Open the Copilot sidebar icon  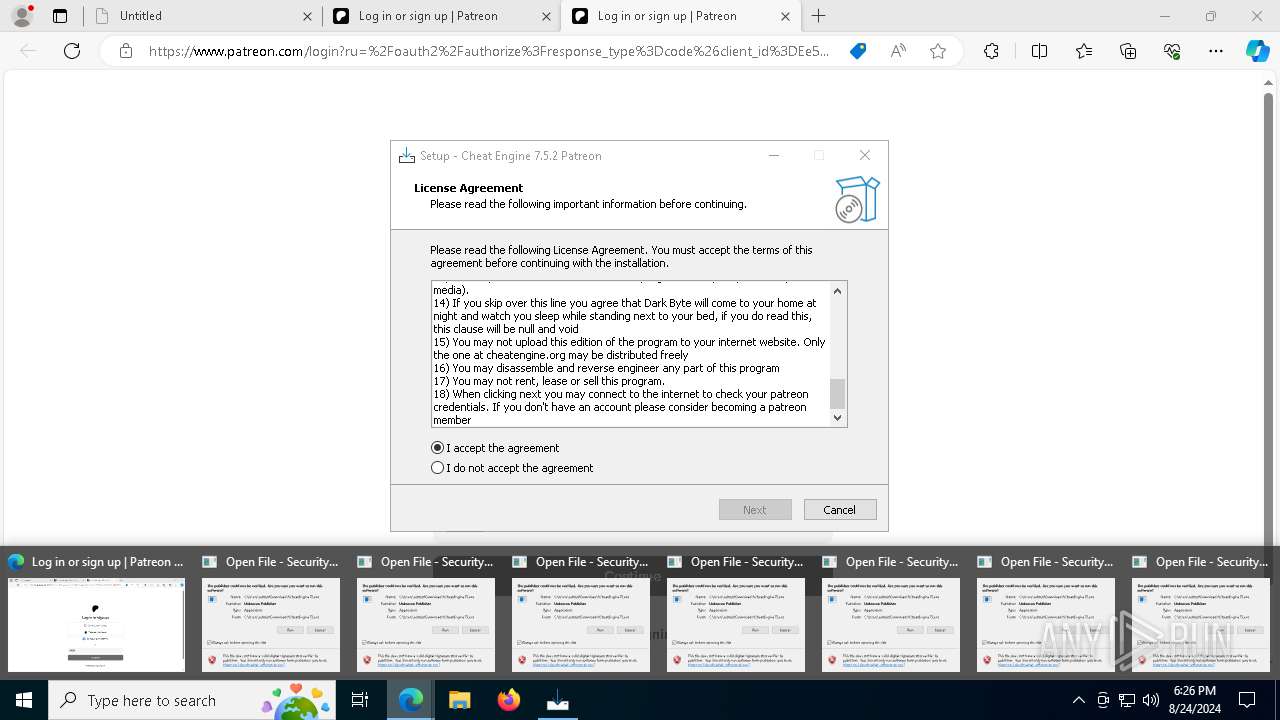1258,51
